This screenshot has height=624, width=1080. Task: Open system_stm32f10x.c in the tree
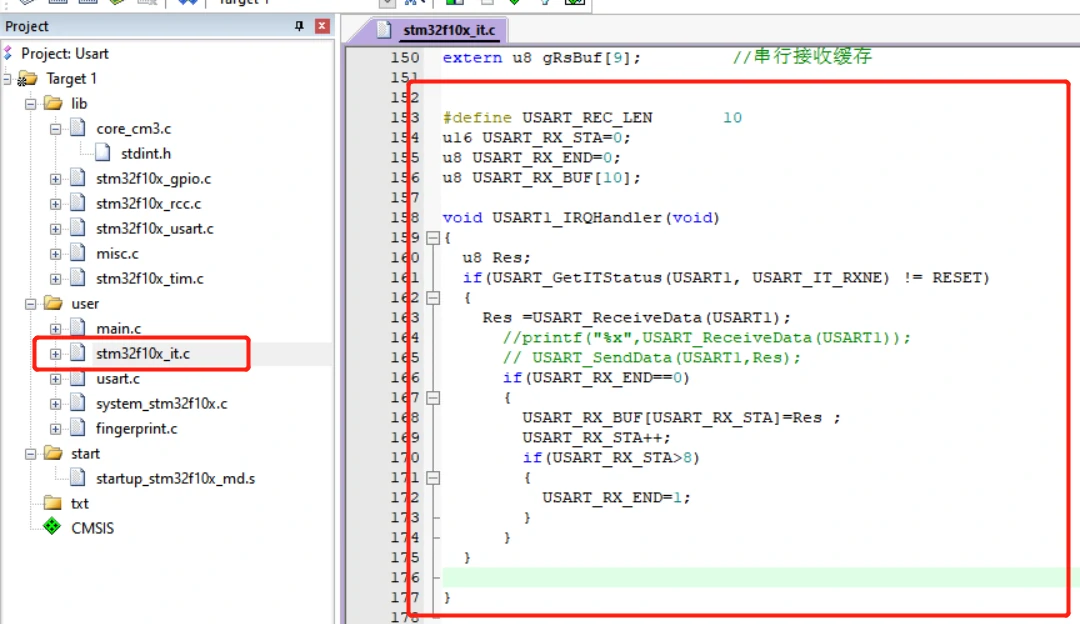pos(162,404)
